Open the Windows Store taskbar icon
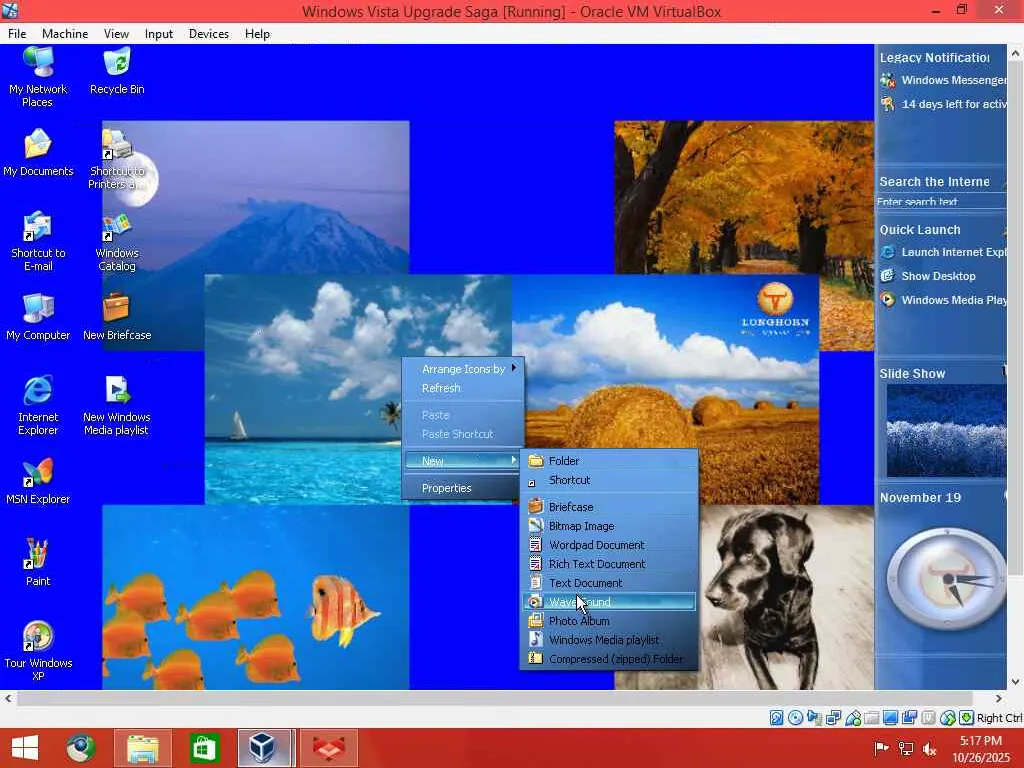The width and height of the screenshot is (1024, 768). coord(204,748)
